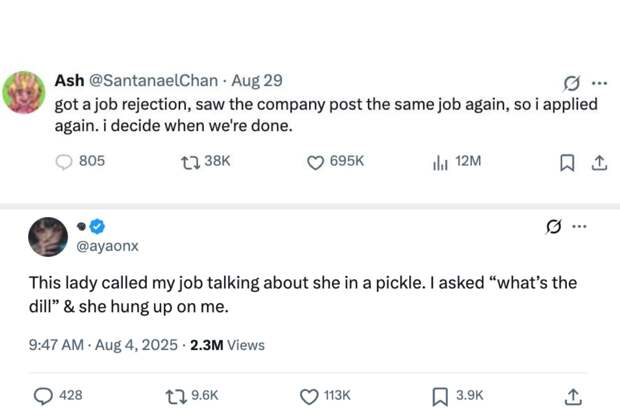The height and width of the screenshot is (413, 620).
Task: Open ayaonx's profile picture
Action: pos(47,237)
